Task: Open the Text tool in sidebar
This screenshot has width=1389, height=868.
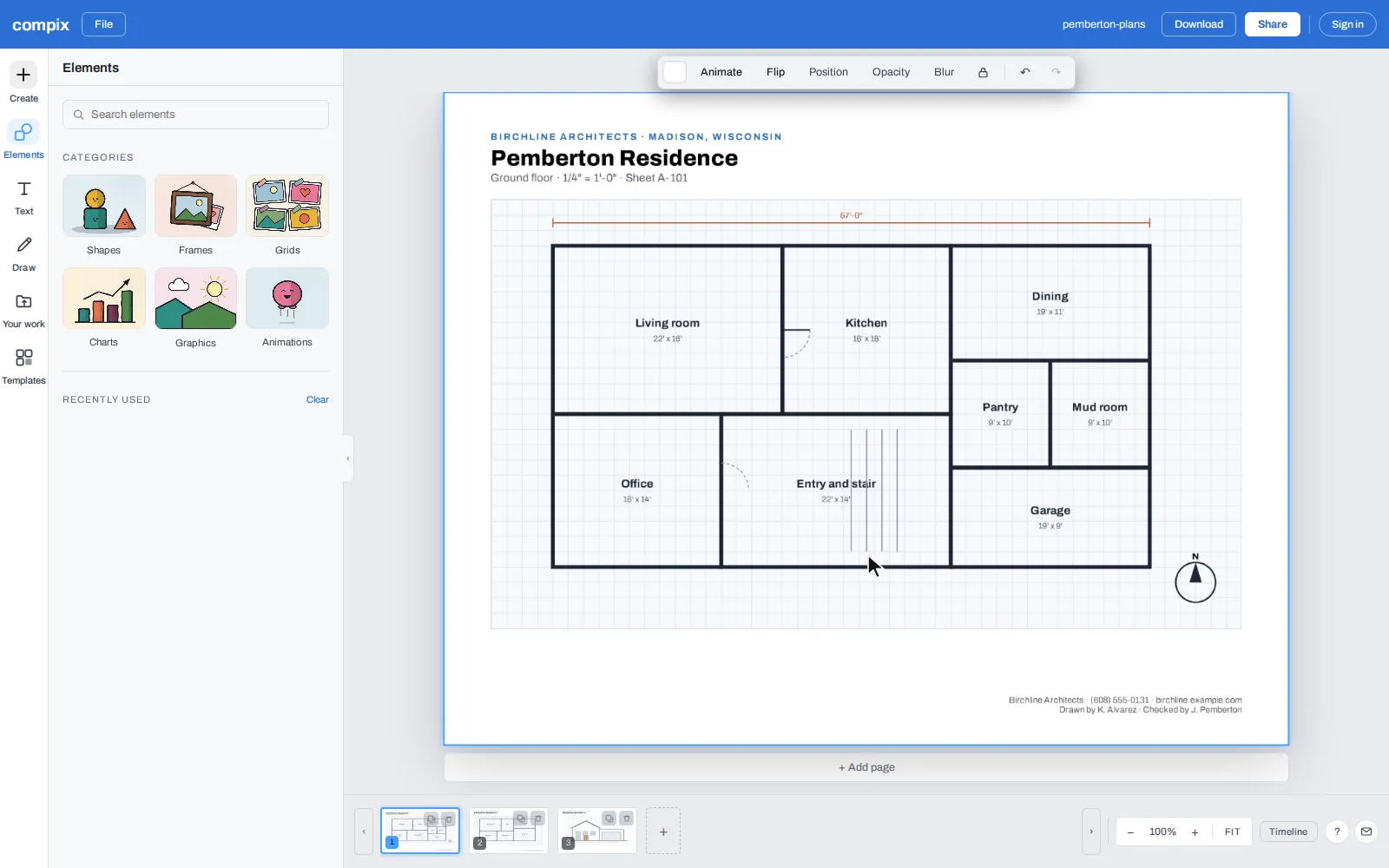Action: [23, 196]
